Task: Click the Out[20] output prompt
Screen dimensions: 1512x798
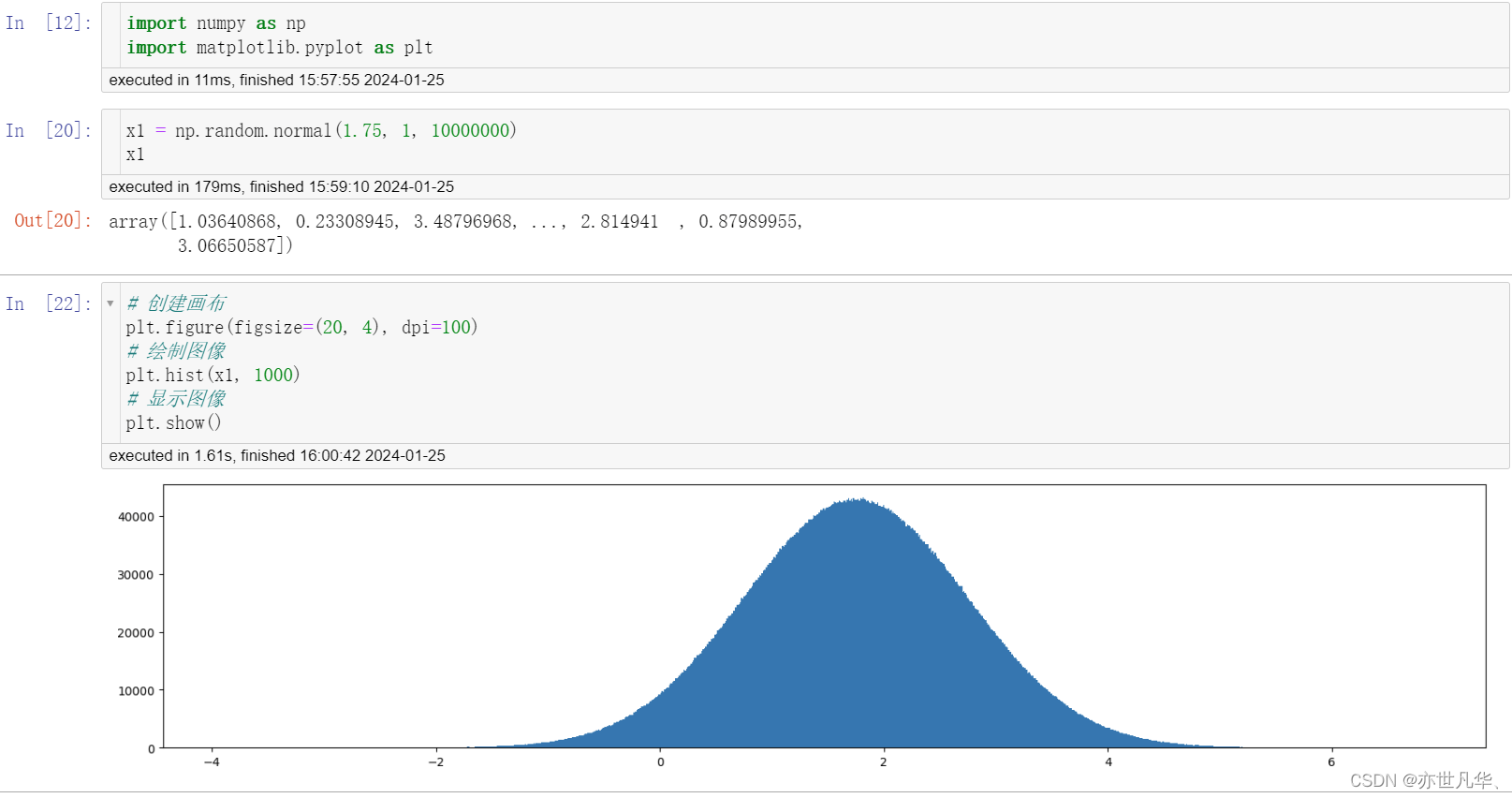Action: click(x=53, y=221)
